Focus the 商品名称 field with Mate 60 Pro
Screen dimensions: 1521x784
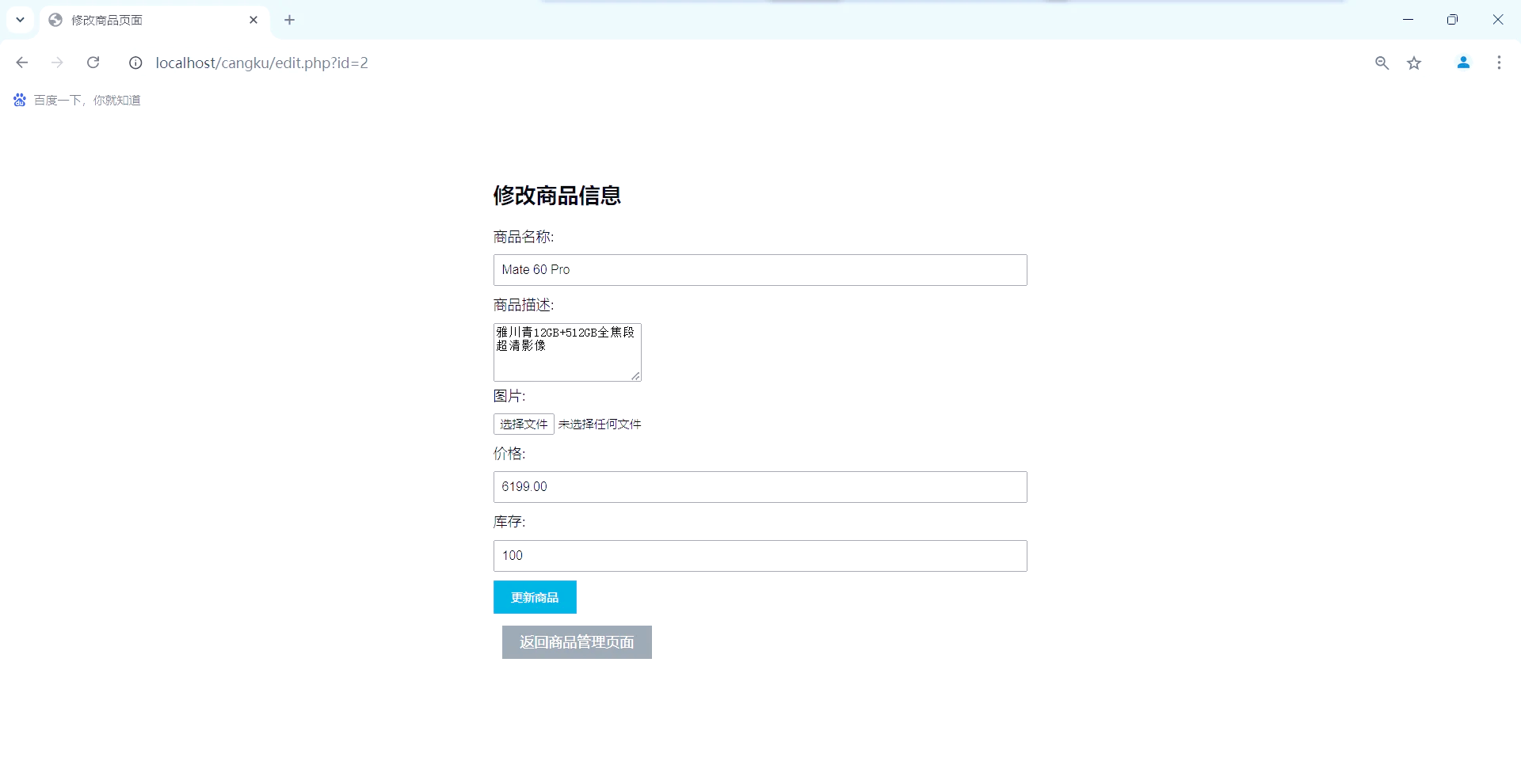[x=760, y=270]
